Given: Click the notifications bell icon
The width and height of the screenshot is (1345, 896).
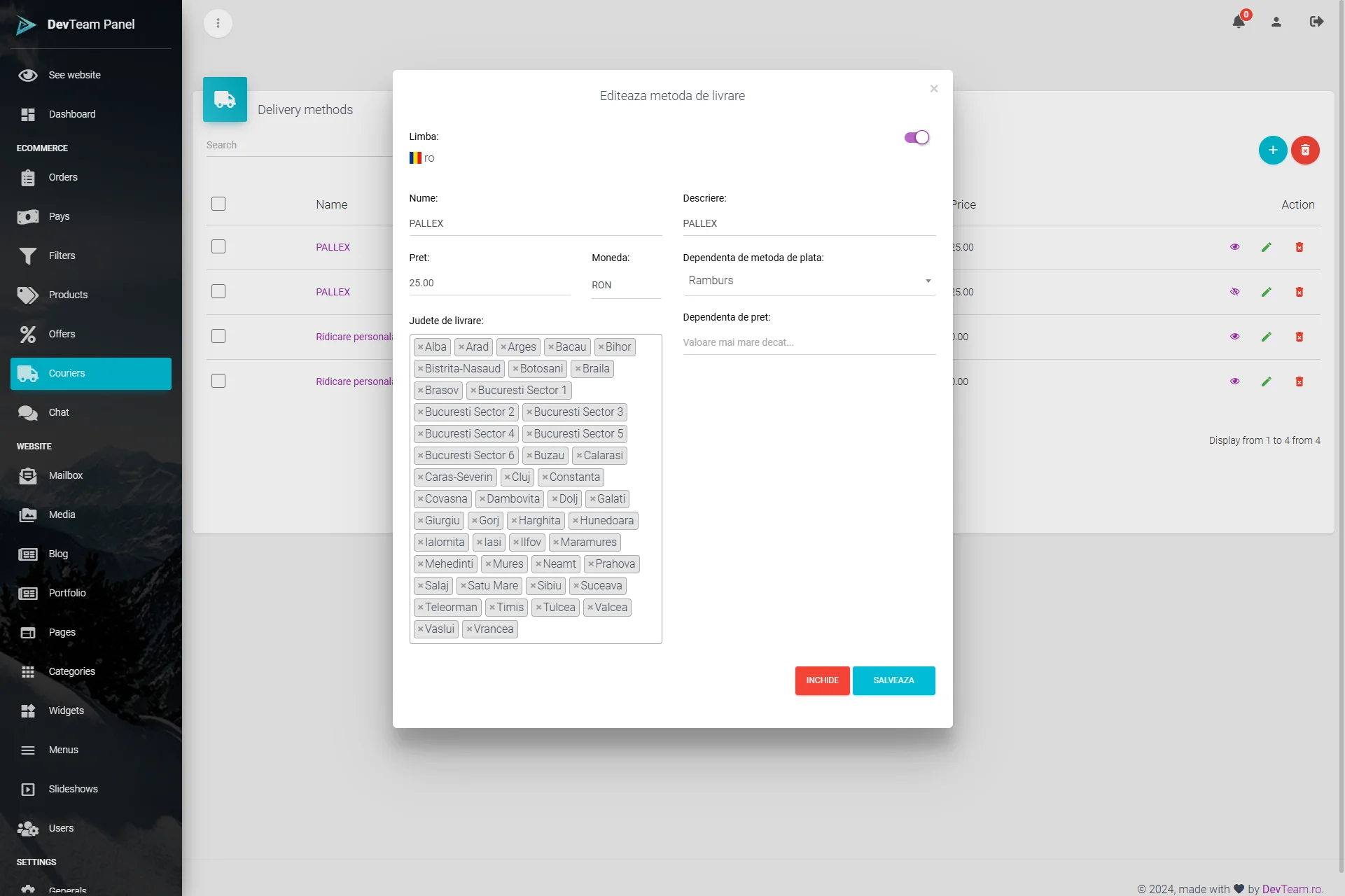Looking at the screenshot, I should [x=1238, y=22].
